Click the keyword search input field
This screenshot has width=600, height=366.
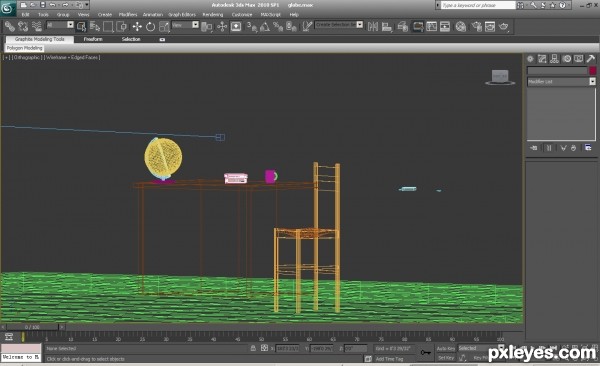(x=478, y=5)
